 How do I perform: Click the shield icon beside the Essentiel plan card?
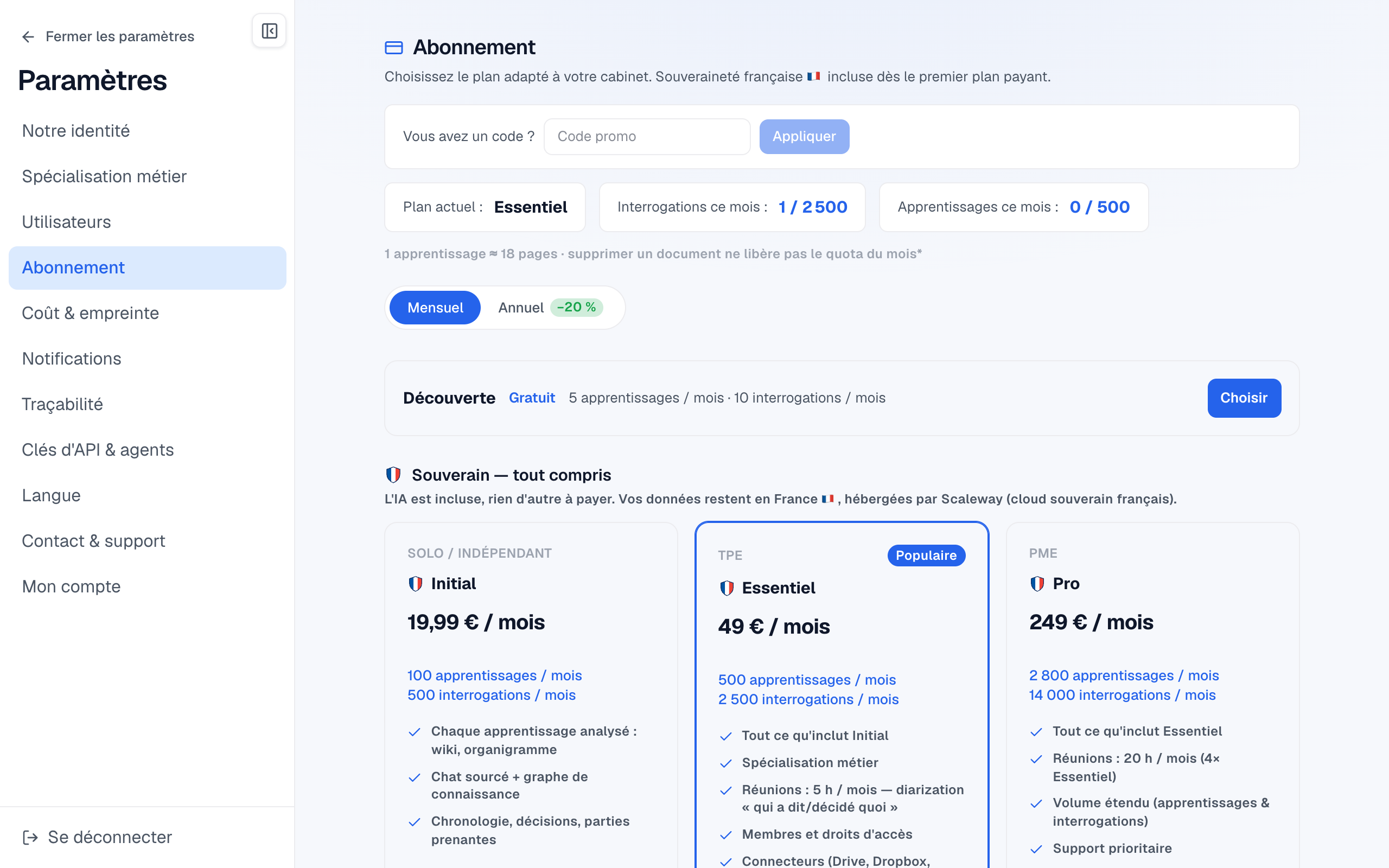pyautogui.click(x=727, y=588)
